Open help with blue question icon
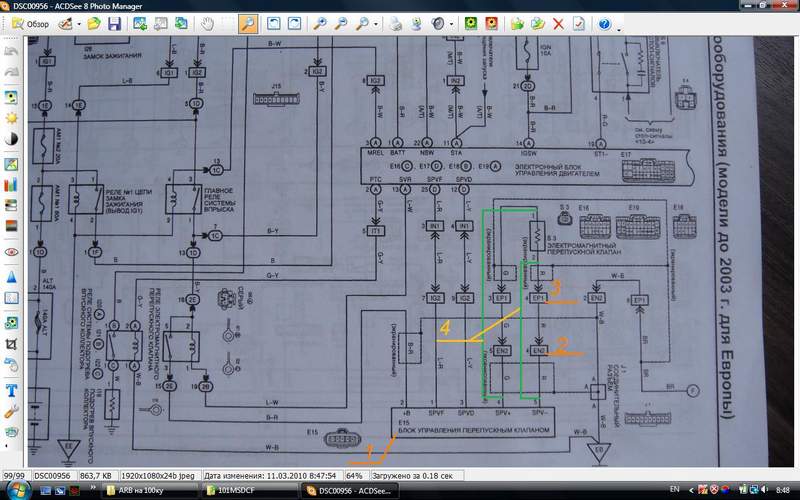 tap(605, 24)
